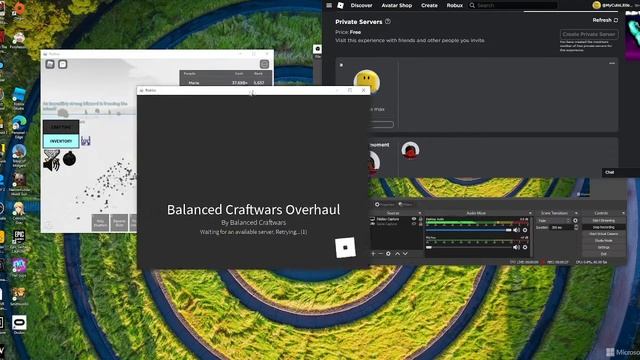Click the Roblox logo home icon
This screenshot has height=360, width=640.
point(340,5)
